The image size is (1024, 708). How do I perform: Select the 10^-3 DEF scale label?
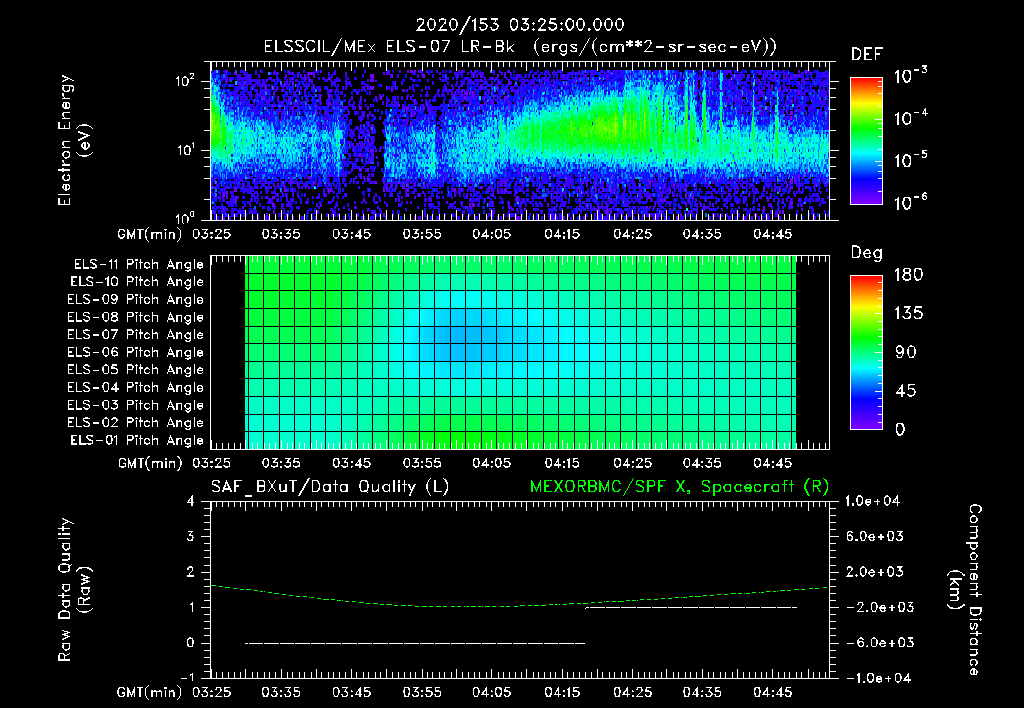(x=911, y=76)
